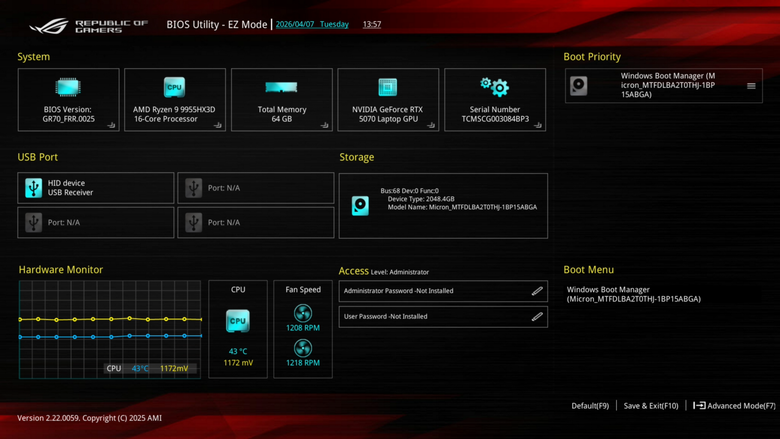Edit Administrator Password with pencil icon
The height and width of the screenshot is (439, 780).
pyautogui.click(x=537, y=291)
